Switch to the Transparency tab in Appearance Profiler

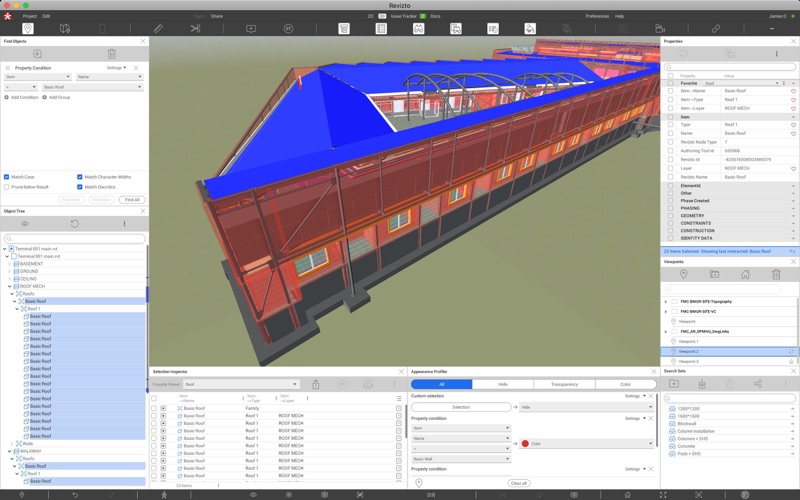(x=563, y=384)
